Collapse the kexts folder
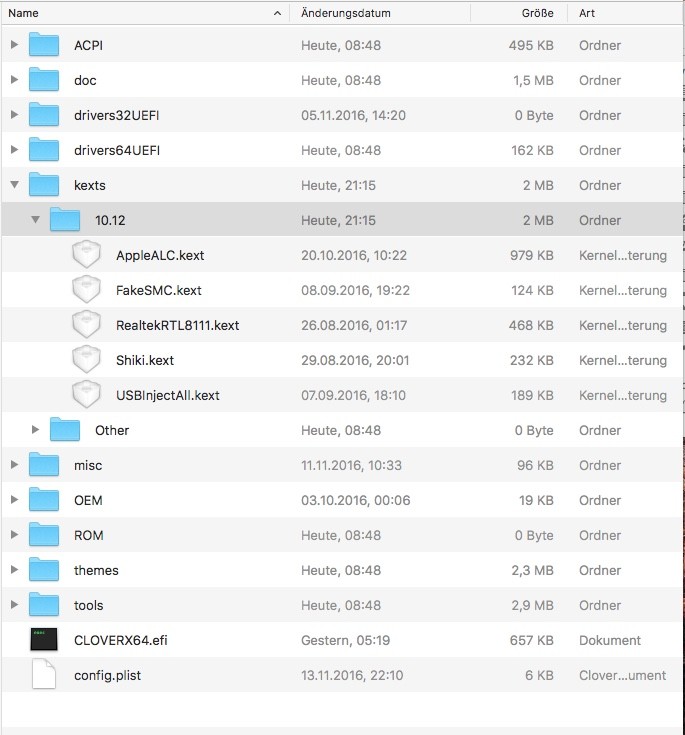 (x=14, y=186)
